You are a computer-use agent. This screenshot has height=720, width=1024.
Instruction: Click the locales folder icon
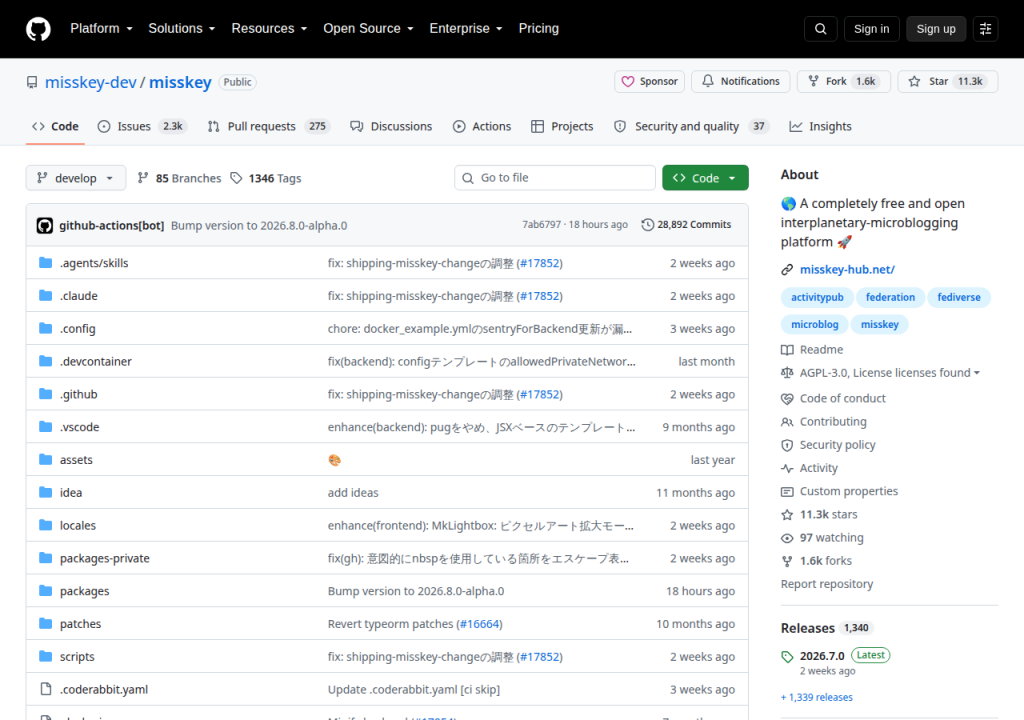tap(45, 525)
